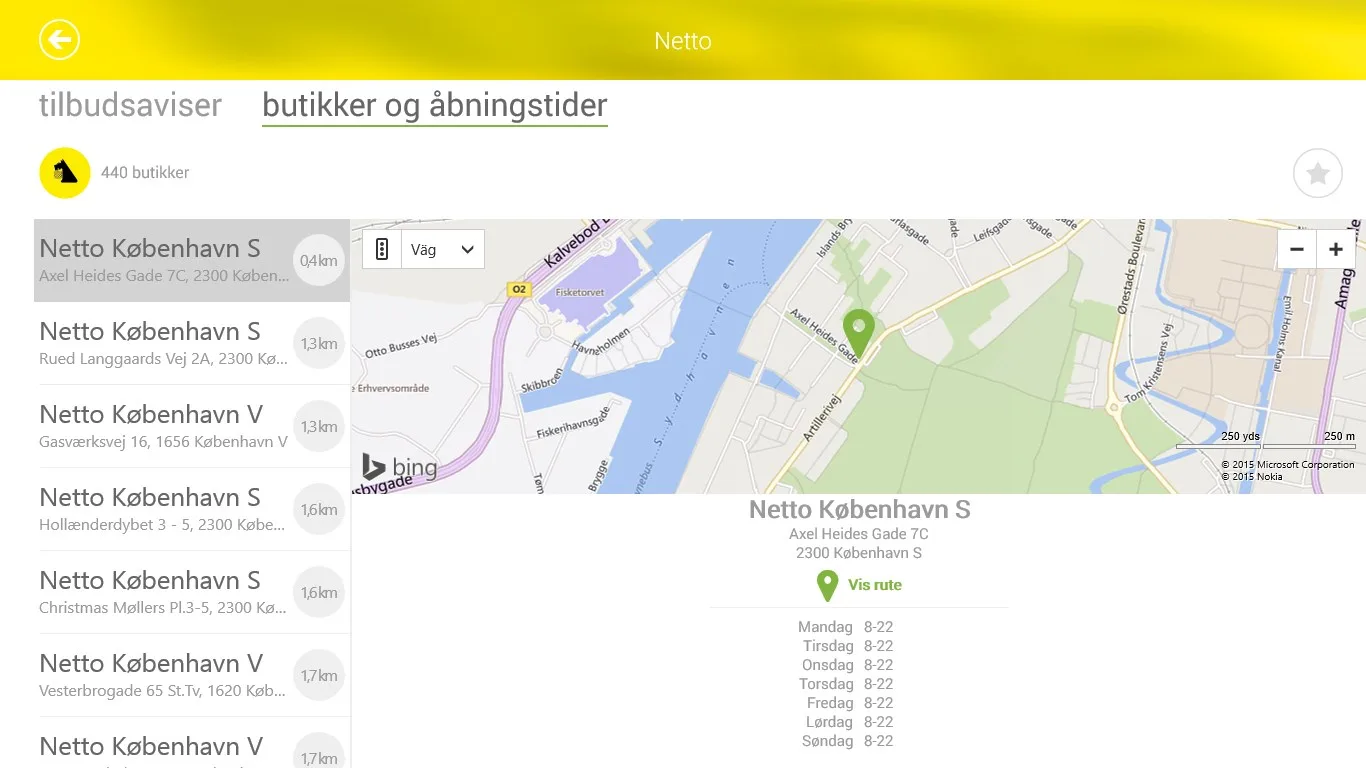Viewport: 1366px width, 768px height.
Task: Click the Søndag 8-22 opening hours row
Action: (847, 741)
